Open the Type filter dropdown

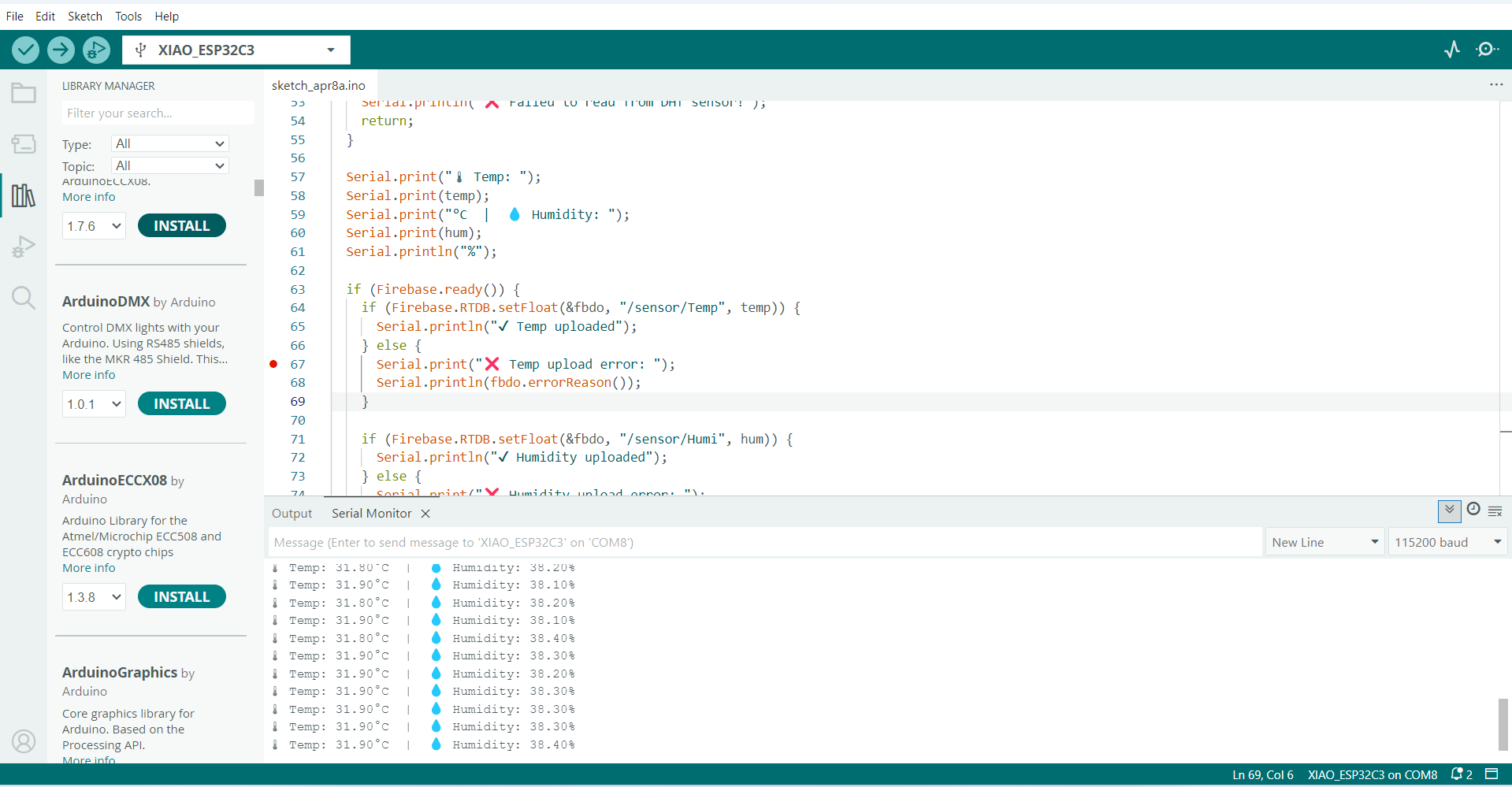click(x=170, y=143)
